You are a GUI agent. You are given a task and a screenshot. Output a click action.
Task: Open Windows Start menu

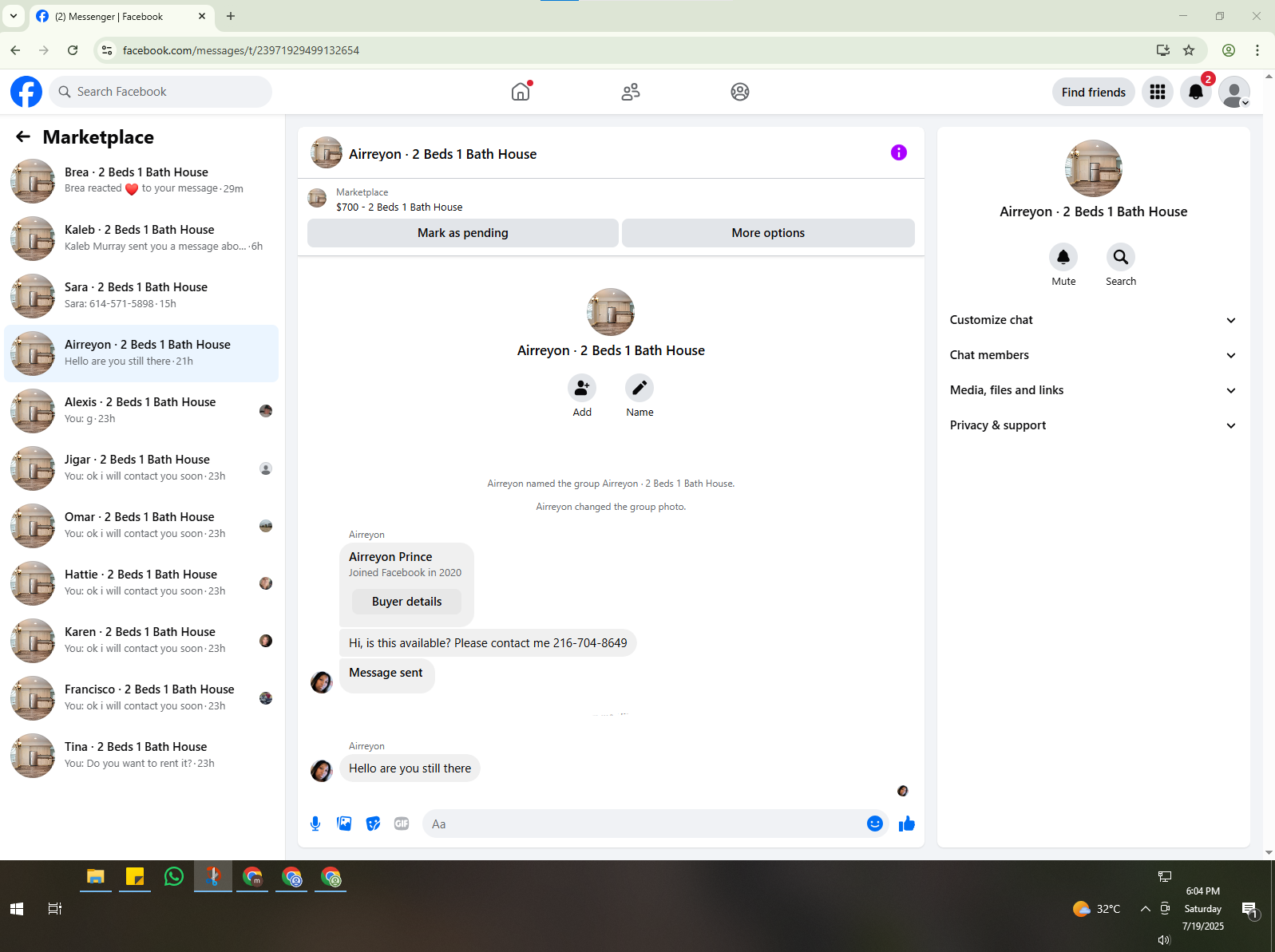pos(17,909)
